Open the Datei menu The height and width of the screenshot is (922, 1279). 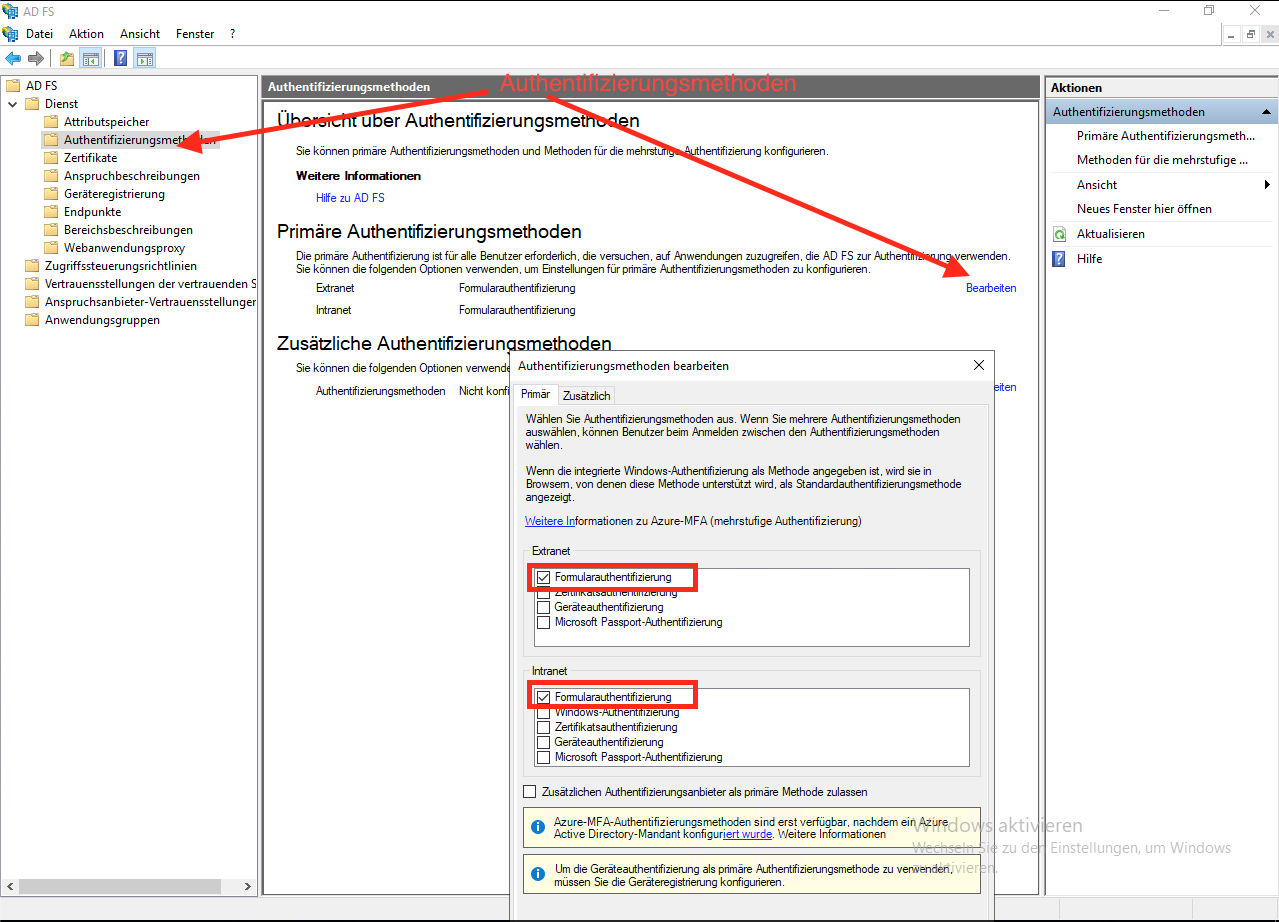[x=39, y=33]
